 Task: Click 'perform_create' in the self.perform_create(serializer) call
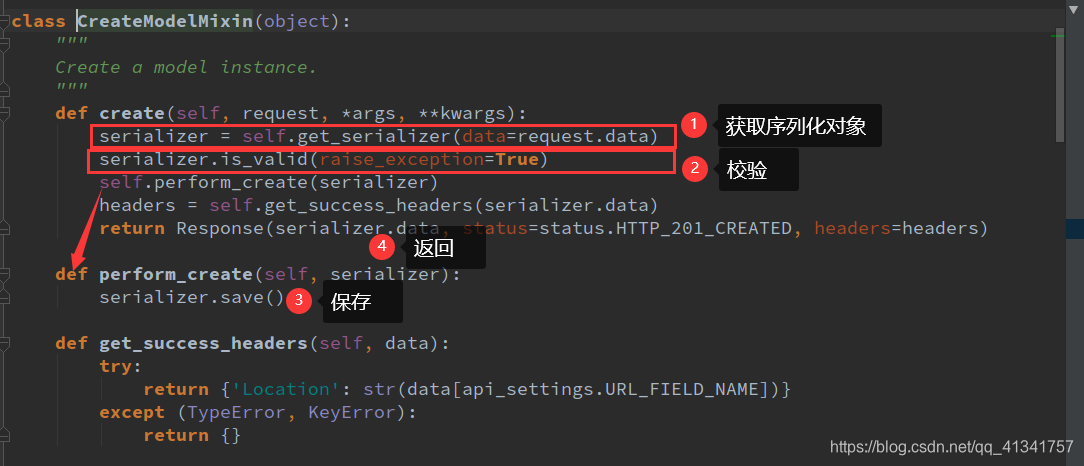tap(232, 183)
